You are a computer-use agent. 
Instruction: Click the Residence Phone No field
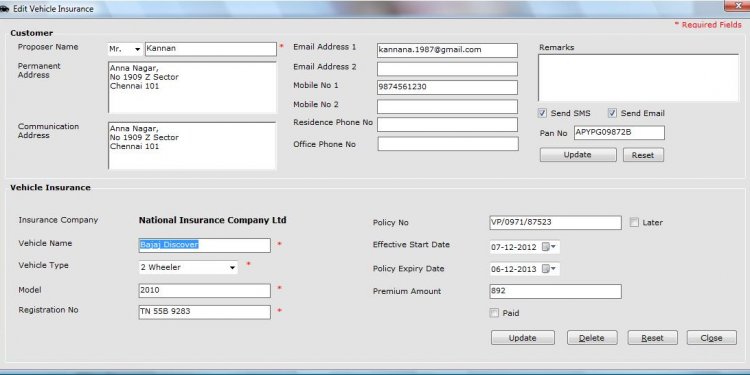pos(447,124)
